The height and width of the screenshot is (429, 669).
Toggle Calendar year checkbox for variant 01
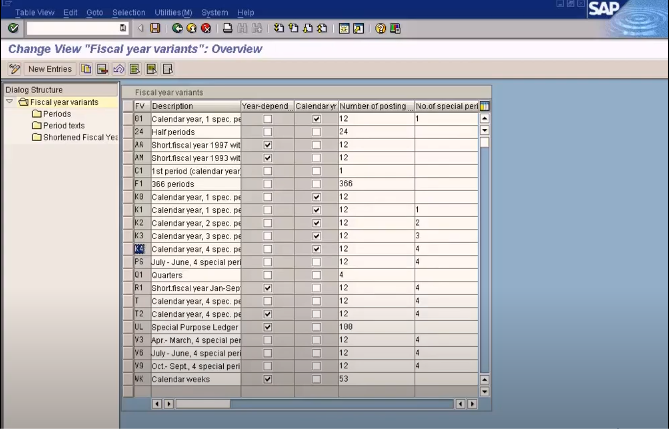pyautogui.click(x=316, y=119)
